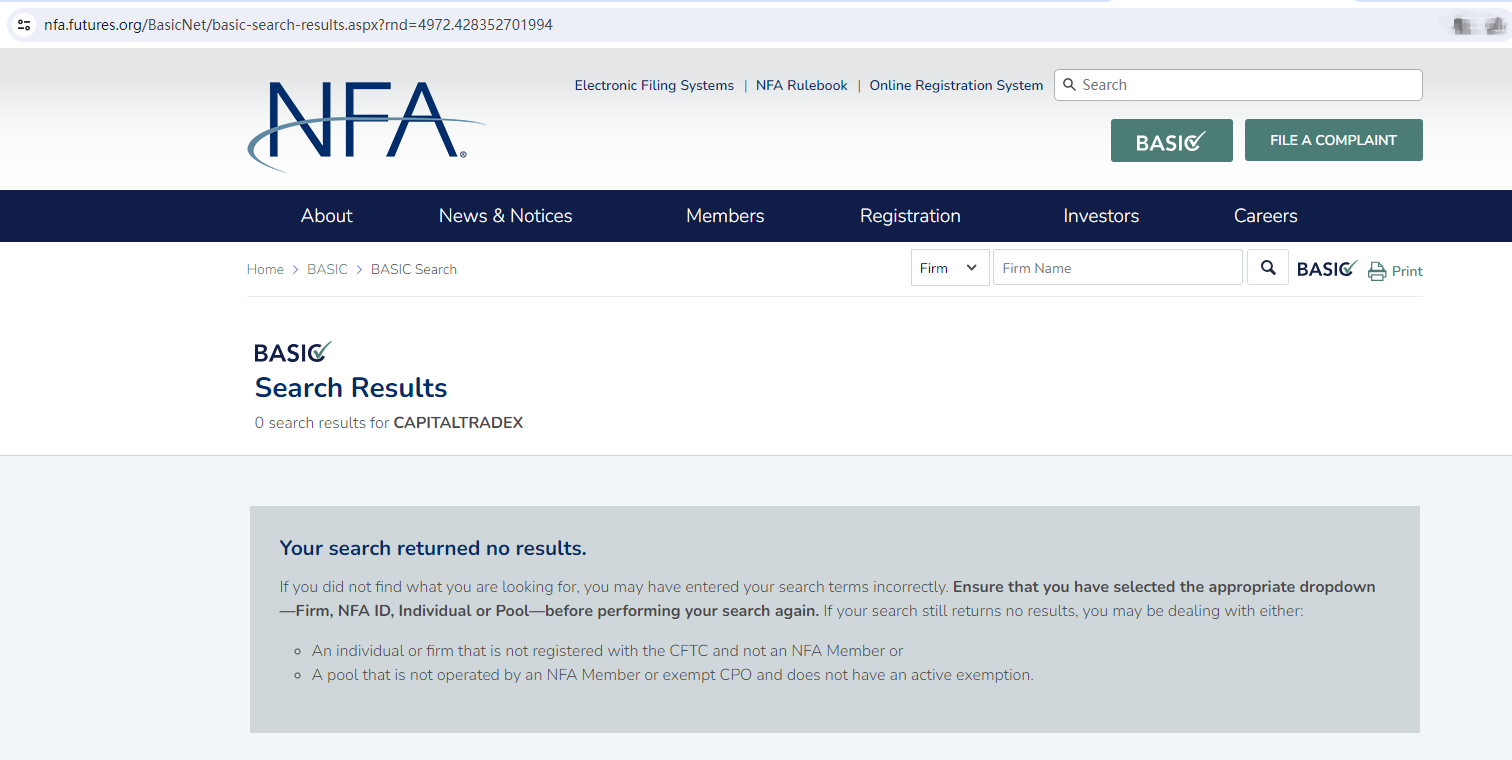Viewport: 1512px width, 760px height.
Task: Open the Investors menu
Action: (1101, 216)
